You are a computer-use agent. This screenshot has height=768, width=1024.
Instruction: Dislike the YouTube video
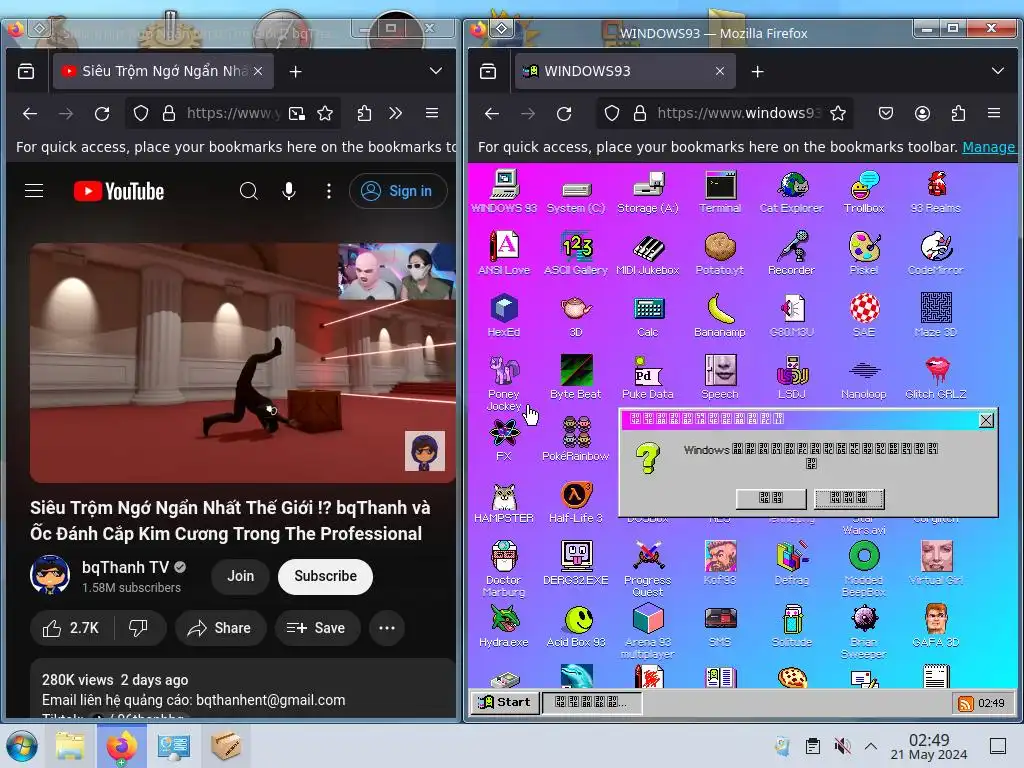(138, 628)
